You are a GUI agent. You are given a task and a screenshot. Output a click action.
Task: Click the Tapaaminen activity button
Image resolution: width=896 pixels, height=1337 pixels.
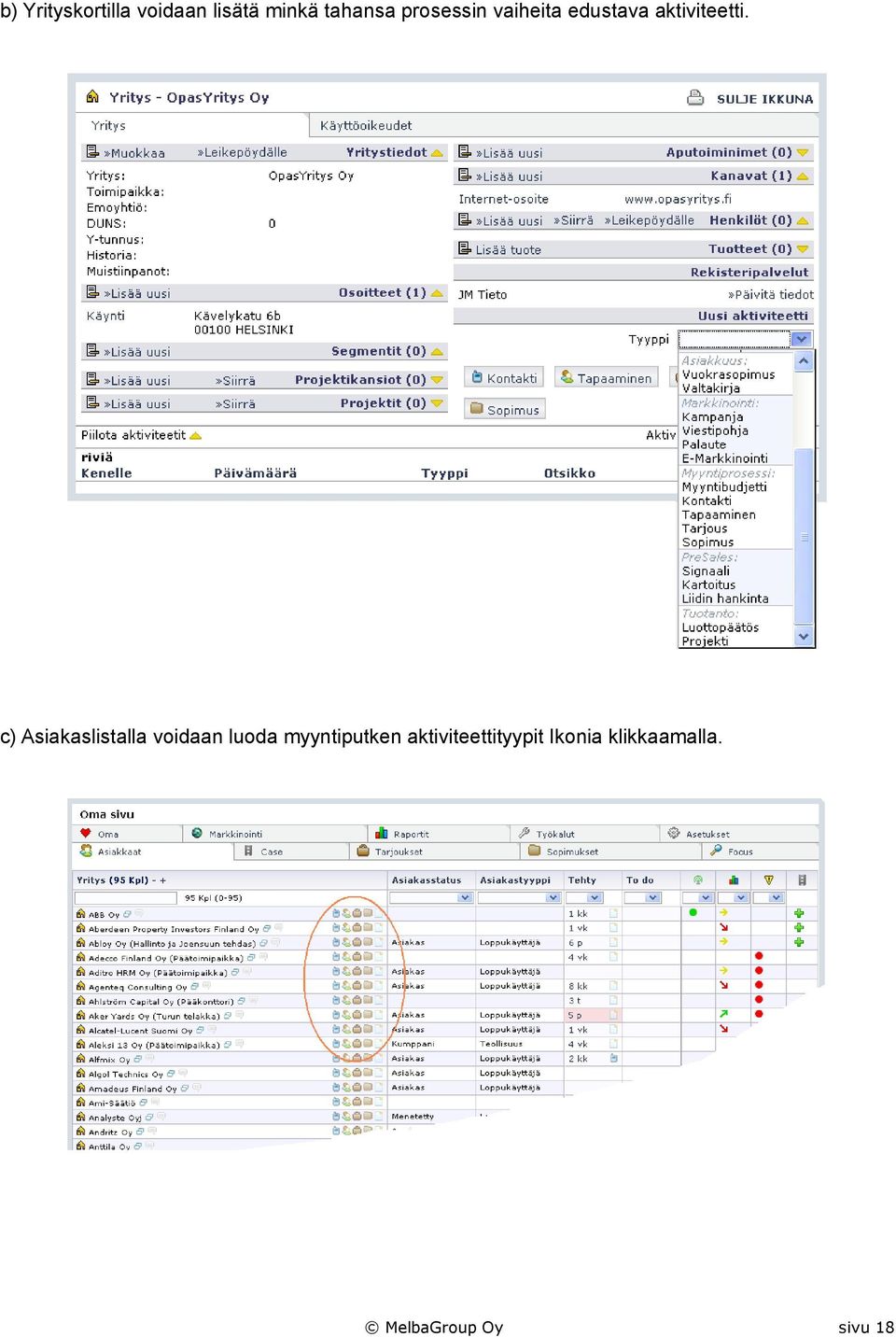pyautogui.click(x=606, y=377)
